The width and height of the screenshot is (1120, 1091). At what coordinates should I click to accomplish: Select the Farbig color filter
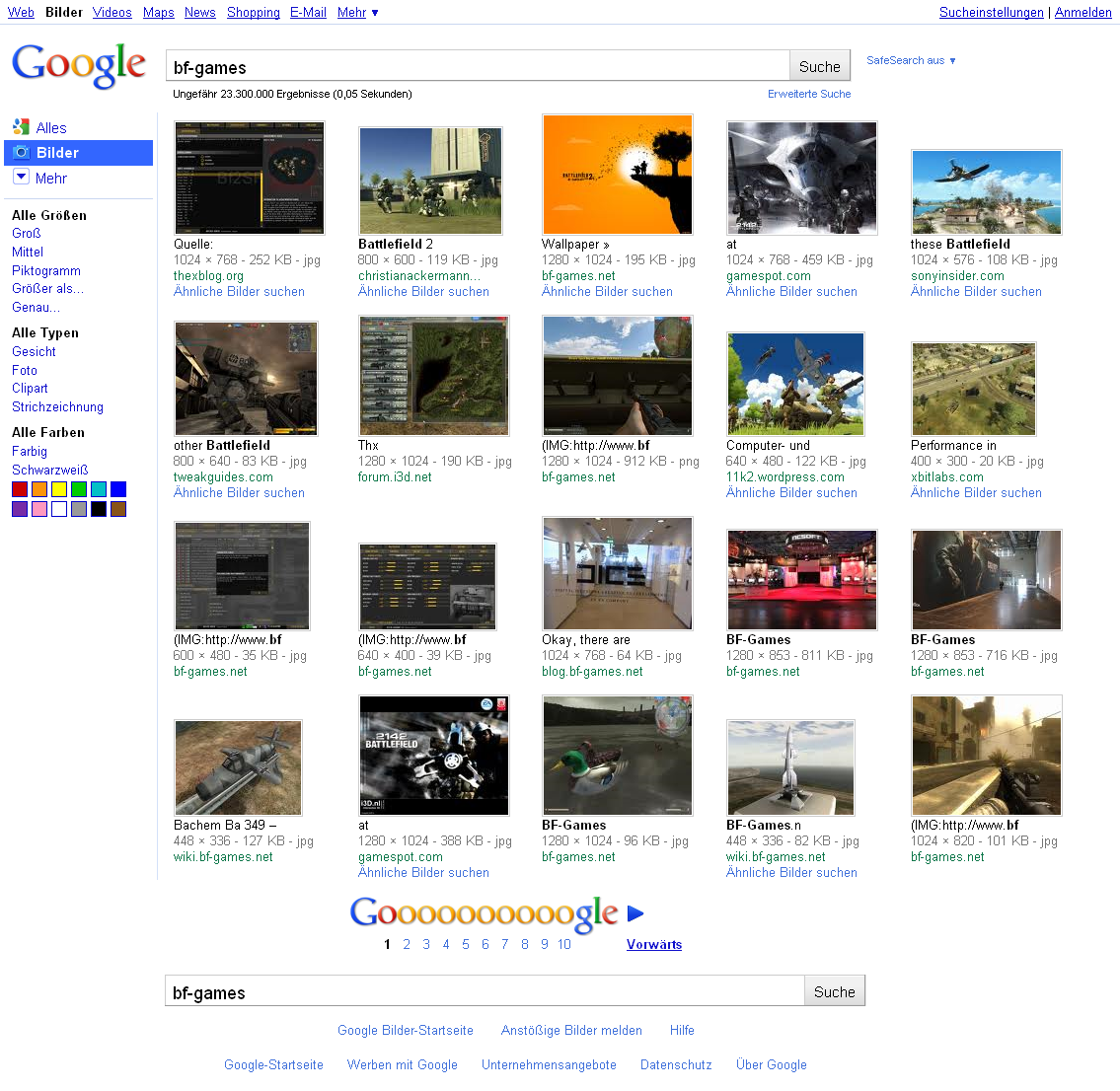coord(30,451)
